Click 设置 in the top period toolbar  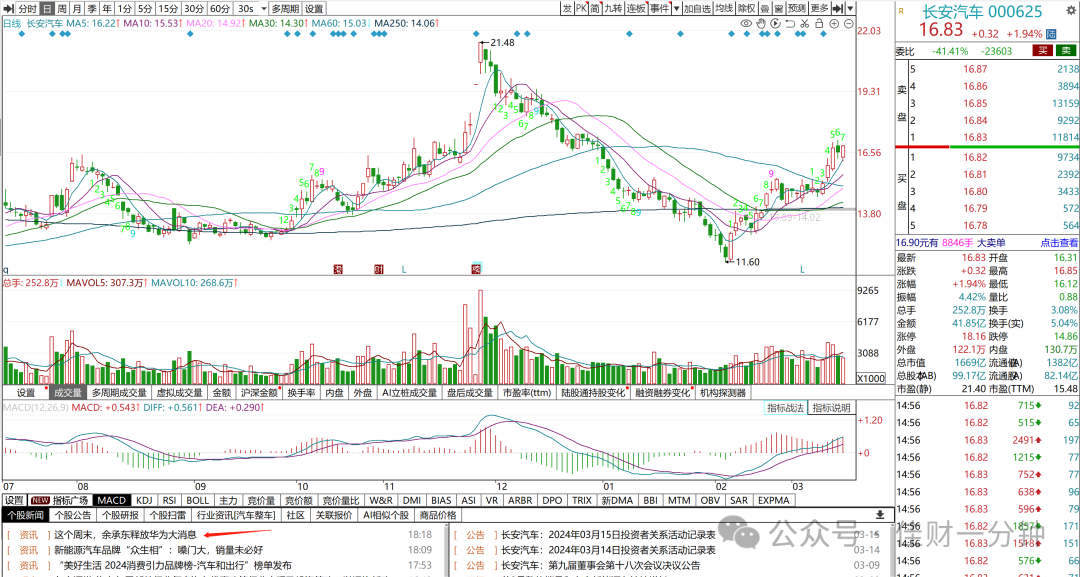(314, 8)
